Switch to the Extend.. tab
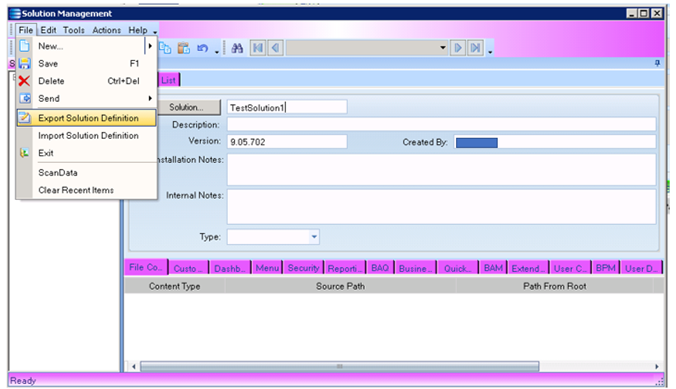Viewport: 676px width, 389px height. [529, 268]
